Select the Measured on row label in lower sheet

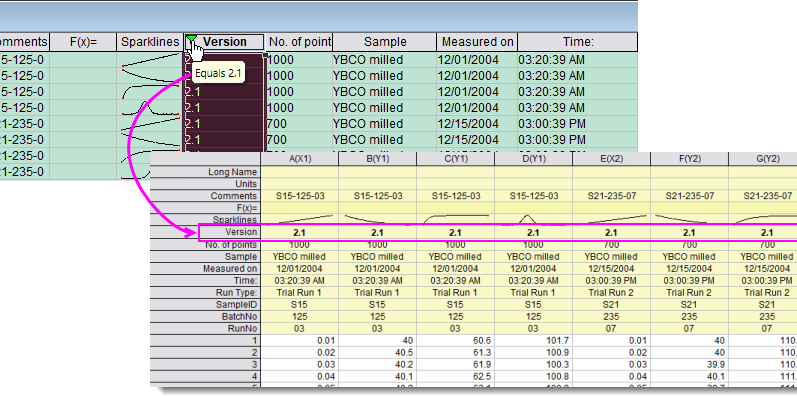(x=205, y=268)
